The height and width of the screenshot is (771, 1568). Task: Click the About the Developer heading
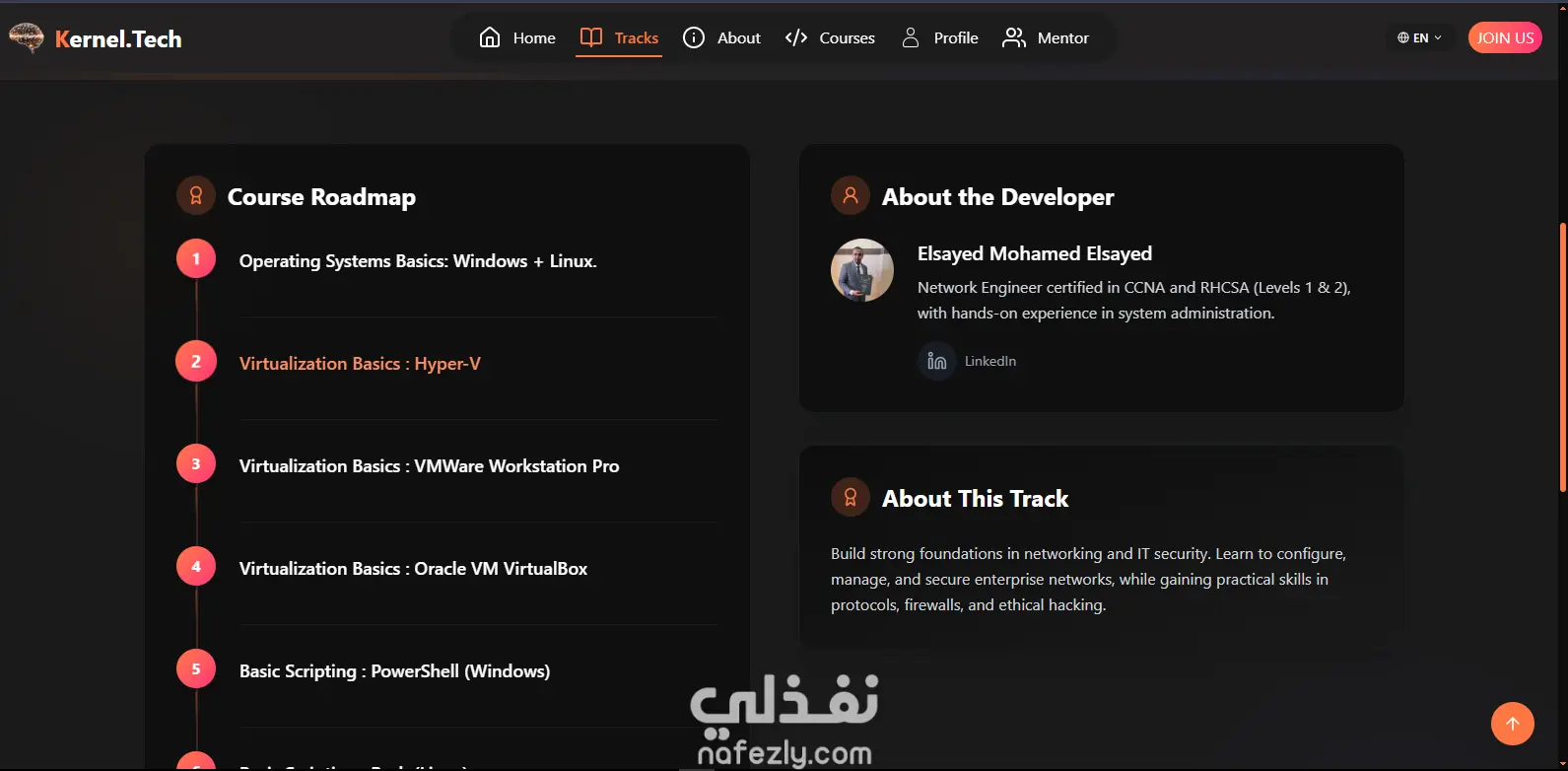point(997,196)
